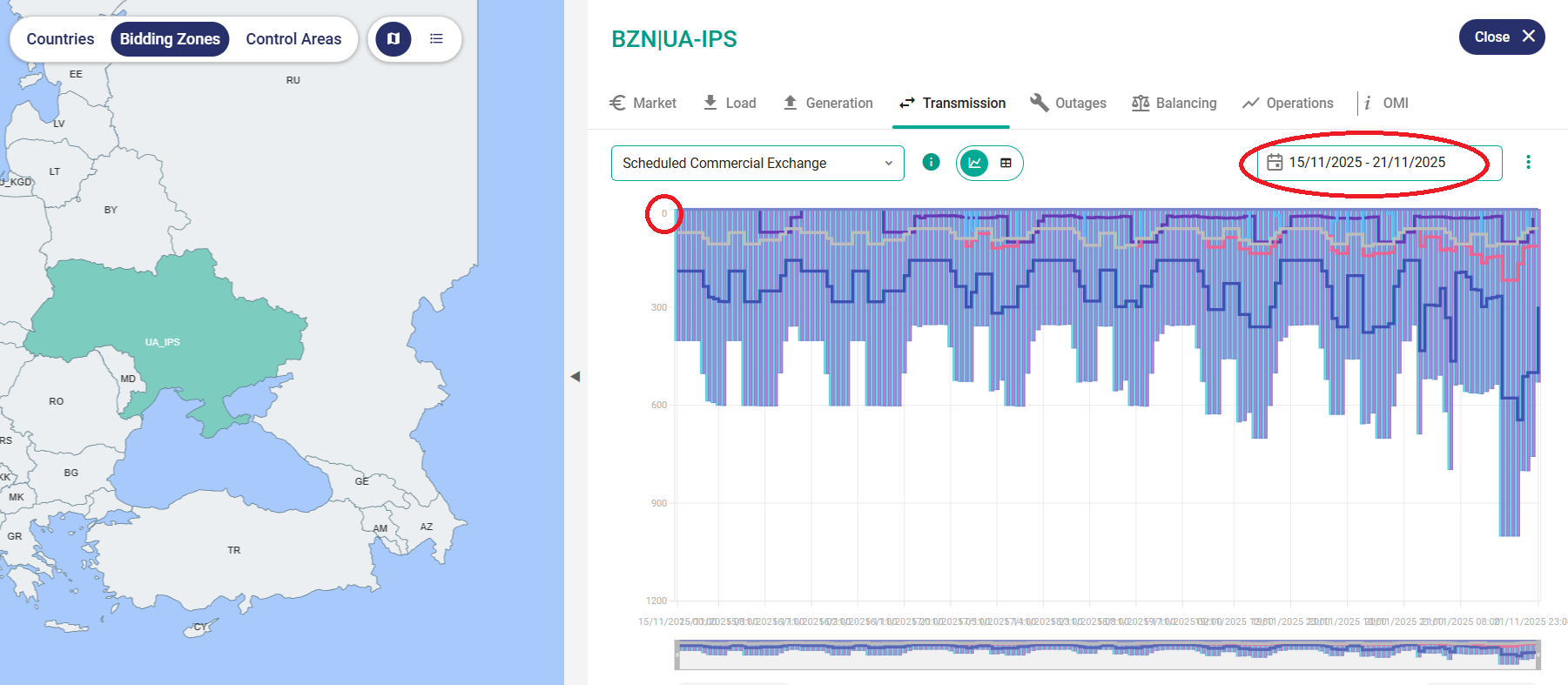The width and height of the screenshot is (1568, 685).
Task: Switch to table view mode
Action: point(1006,163)
